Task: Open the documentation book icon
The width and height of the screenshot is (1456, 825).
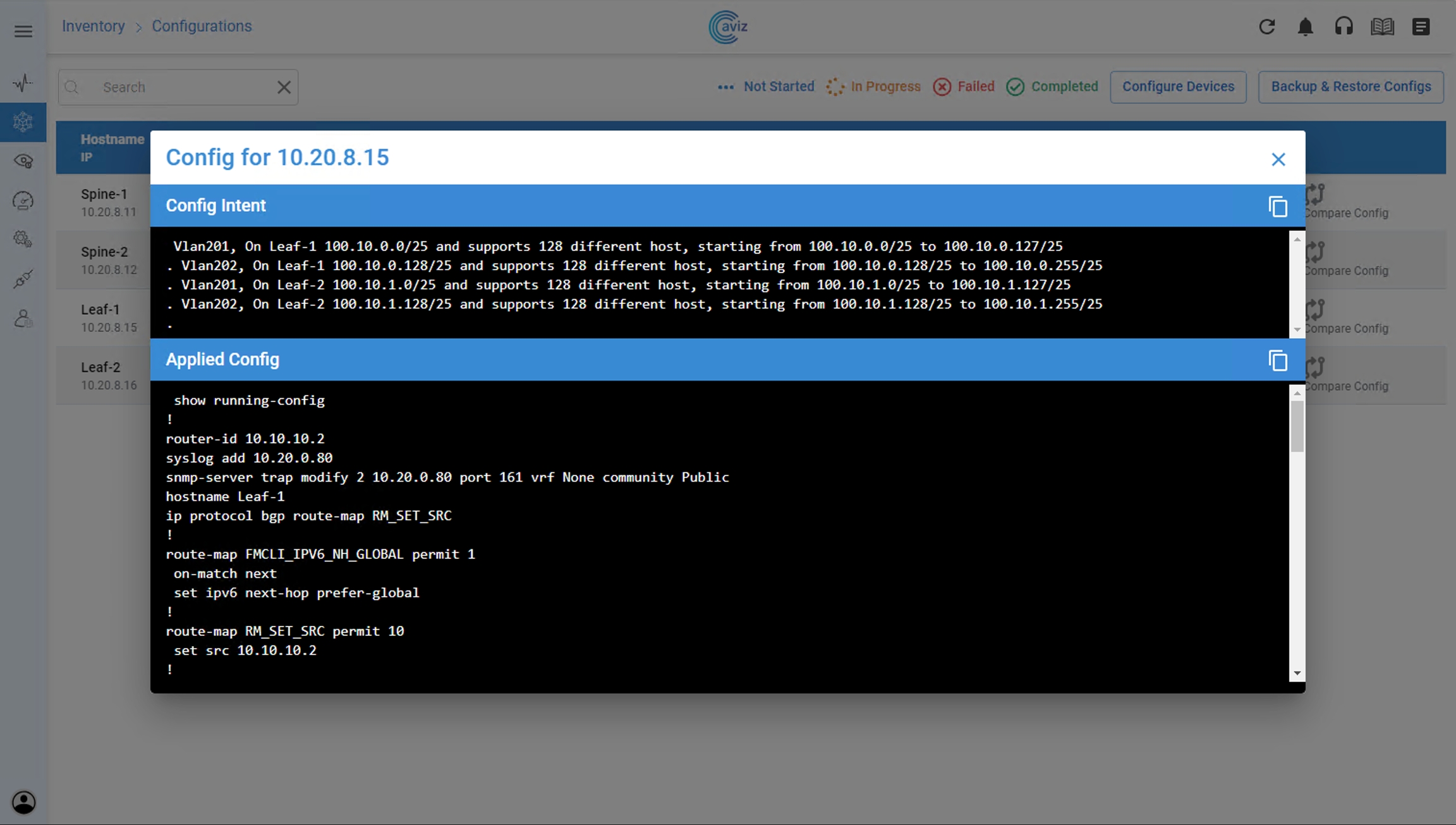Action: click(1382, 27)
